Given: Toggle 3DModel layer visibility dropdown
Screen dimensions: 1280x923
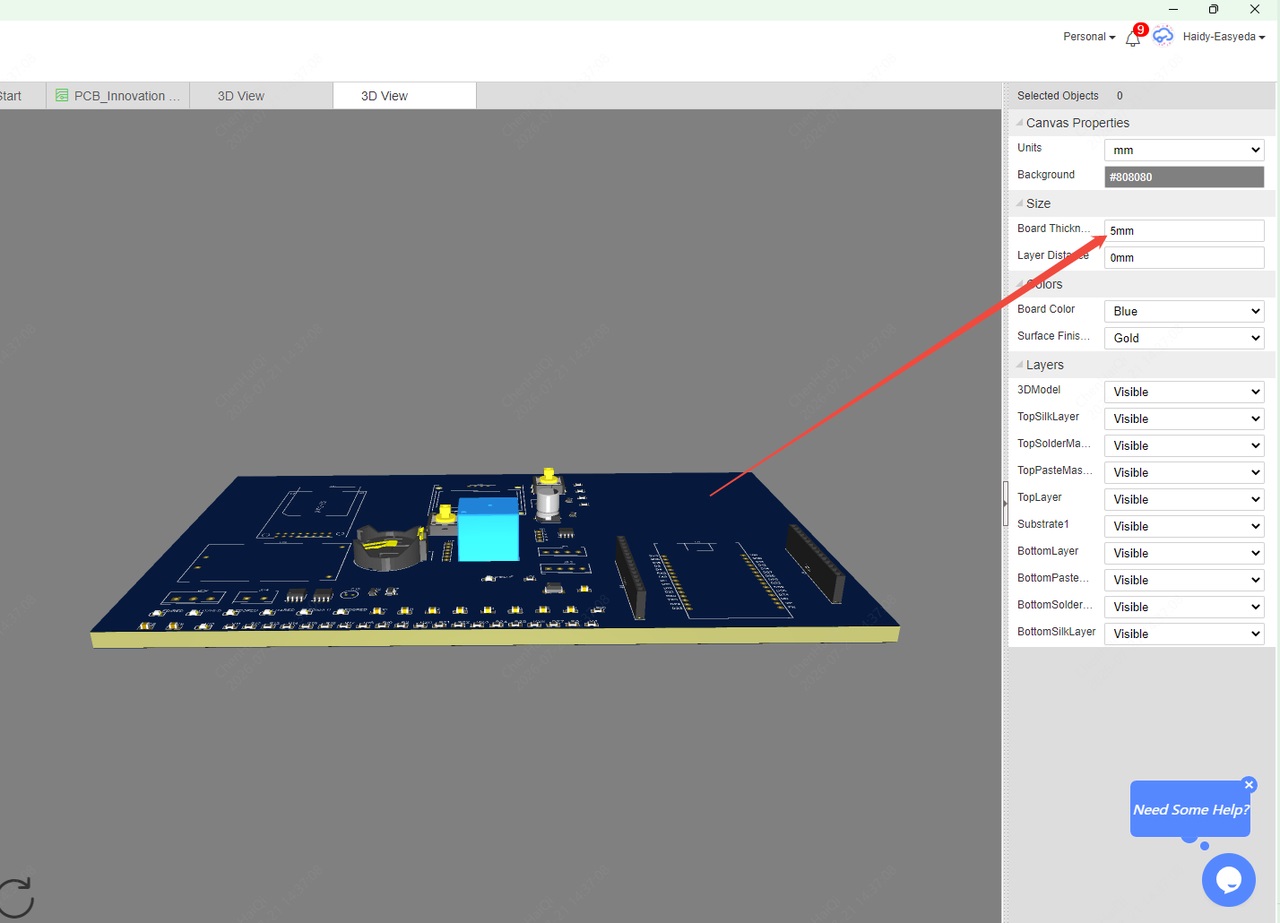Looking at the screenshot, I should (x=1184, y=392).
